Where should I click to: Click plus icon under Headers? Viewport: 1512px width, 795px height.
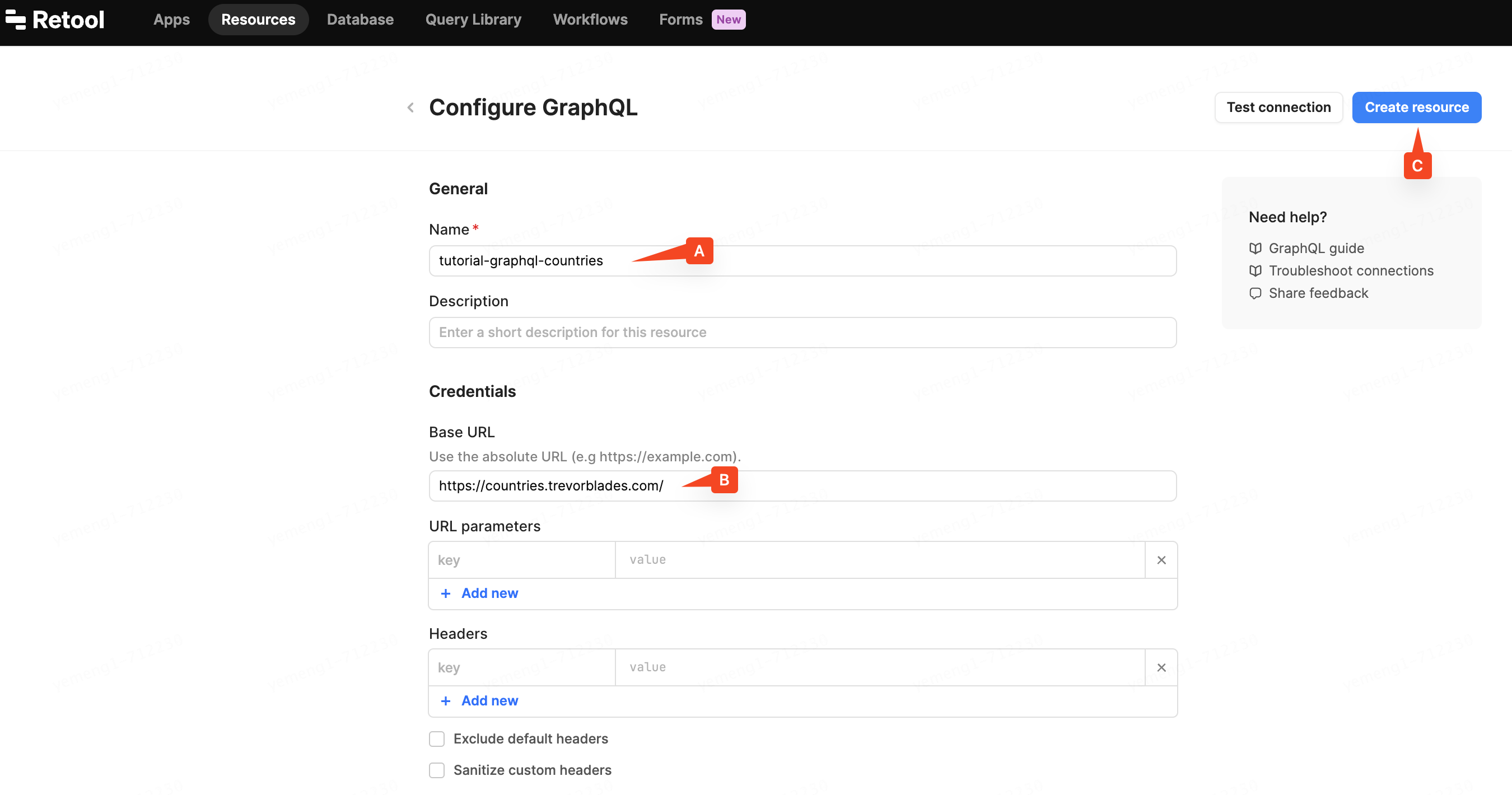click(x=446, y=700)
